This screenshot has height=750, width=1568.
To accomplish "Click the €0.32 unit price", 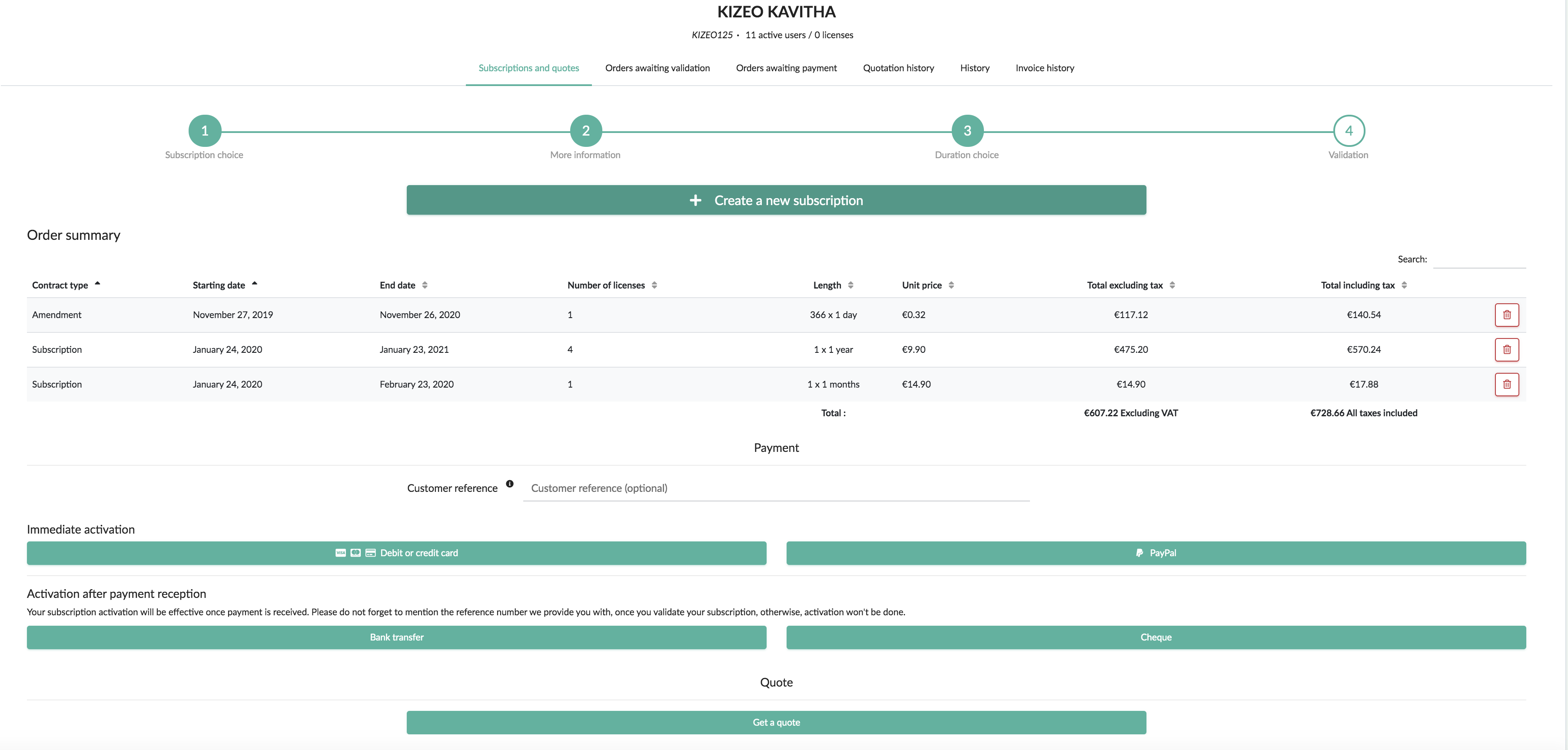I will click(x=914, y=315).
